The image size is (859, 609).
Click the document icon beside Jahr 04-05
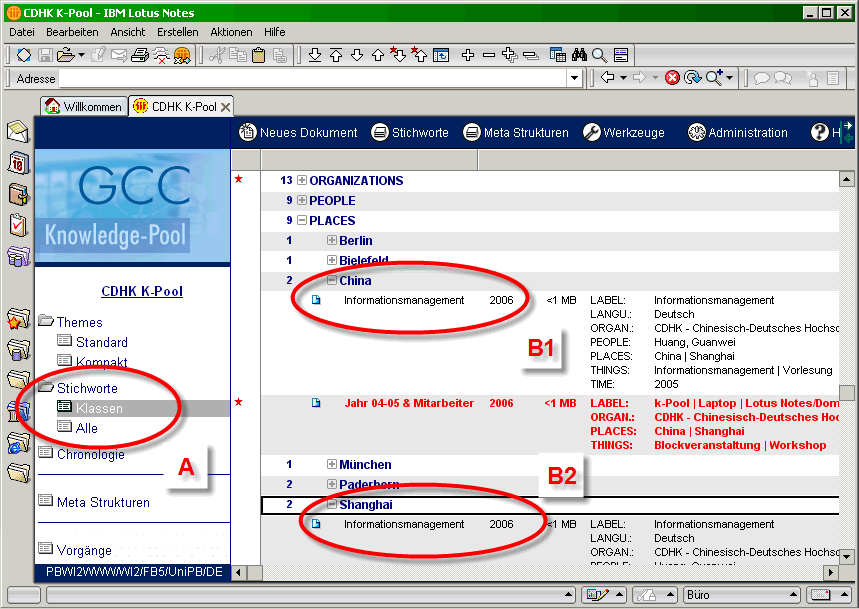coord(316,403)
